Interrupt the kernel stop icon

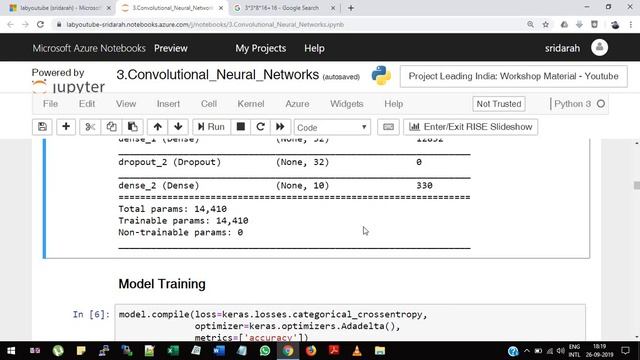pyautogui.click(x=241, y=127)
